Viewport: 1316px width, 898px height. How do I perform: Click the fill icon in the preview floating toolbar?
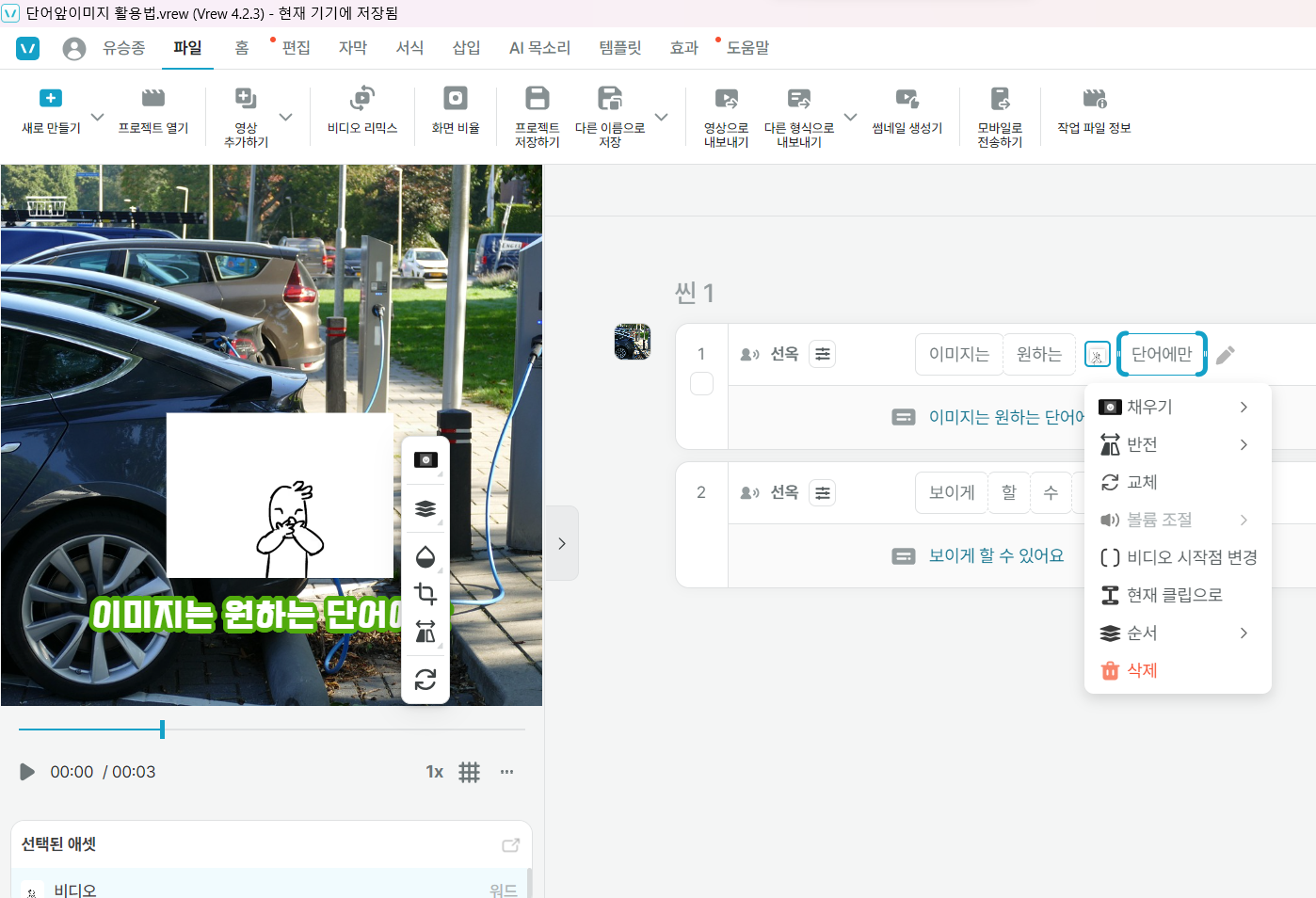point(425,459)
